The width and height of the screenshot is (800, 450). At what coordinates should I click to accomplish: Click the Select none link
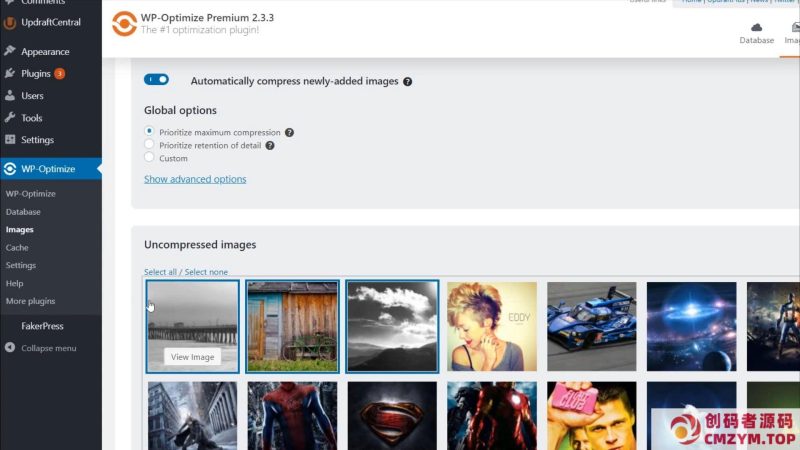coord(205,272)
